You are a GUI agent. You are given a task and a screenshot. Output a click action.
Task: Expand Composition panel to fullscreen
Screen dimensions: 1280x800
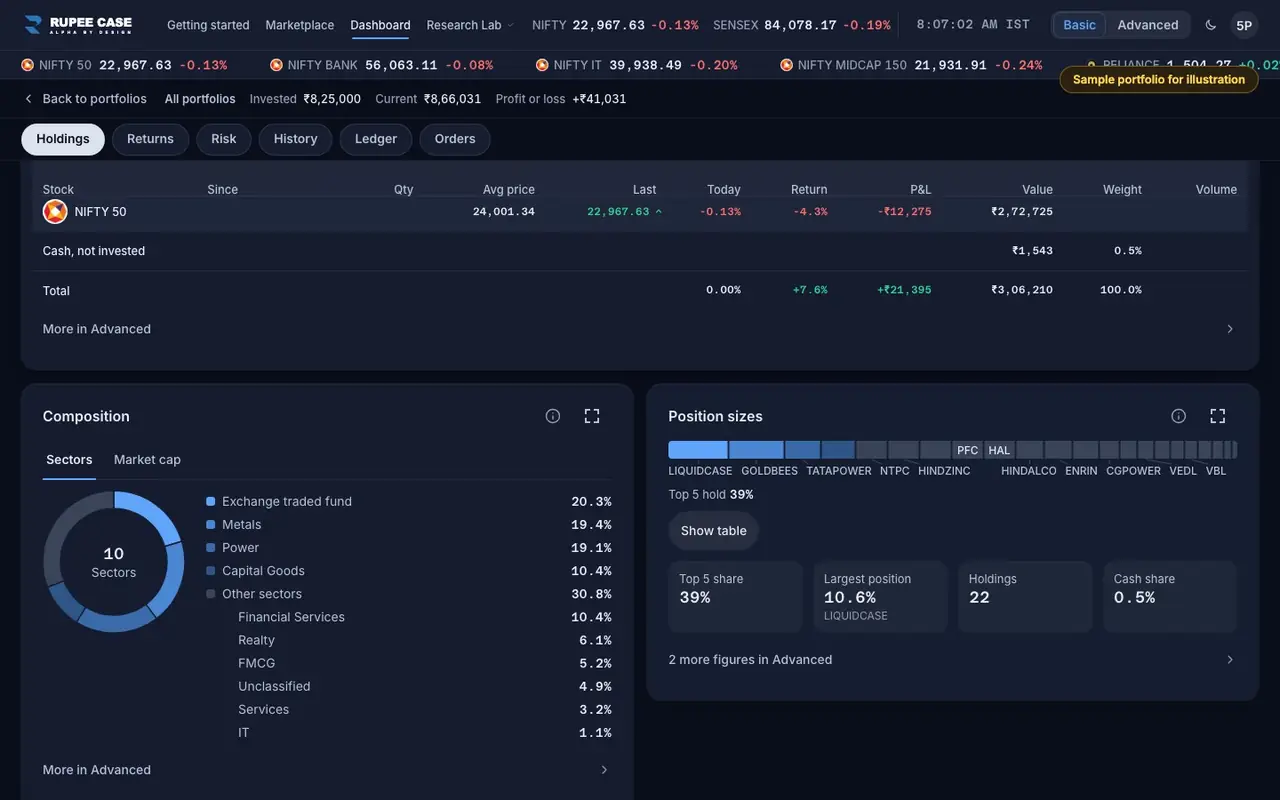[592, 416]
